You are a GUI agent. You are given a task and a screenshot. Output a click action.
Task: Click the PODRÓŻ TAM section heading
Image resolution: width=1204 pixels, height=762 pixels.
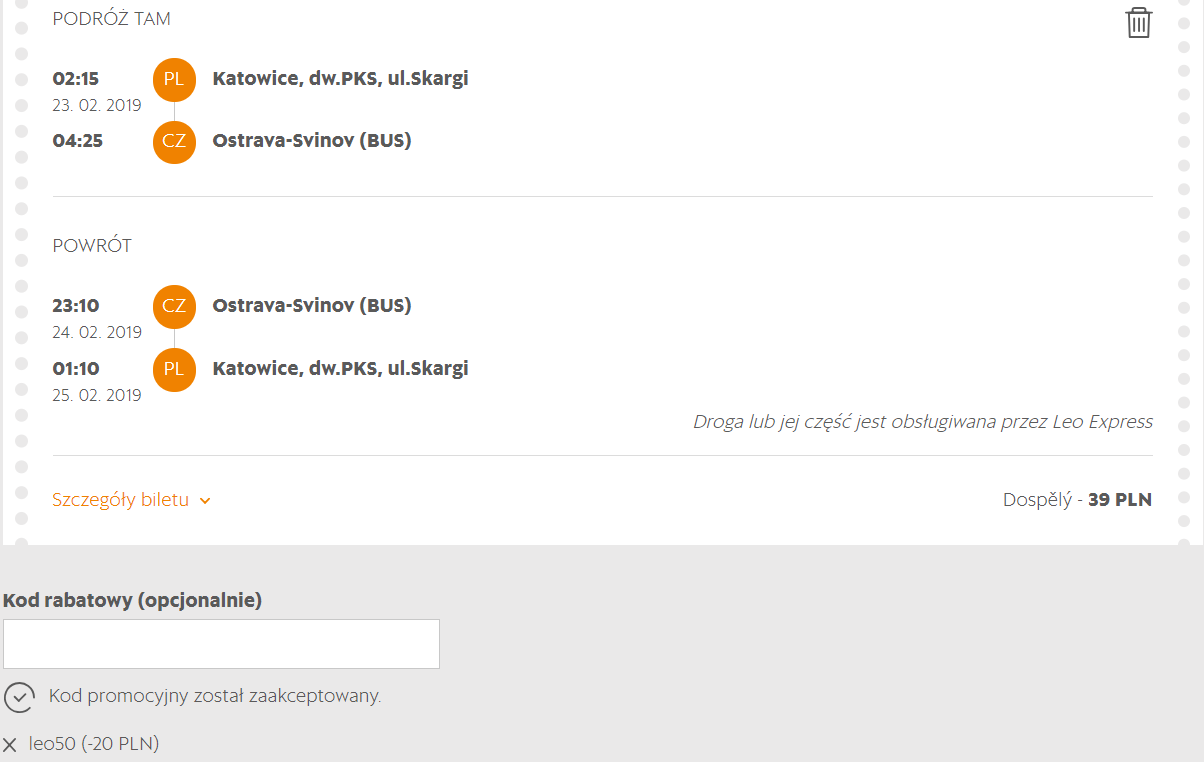point(112,19)
